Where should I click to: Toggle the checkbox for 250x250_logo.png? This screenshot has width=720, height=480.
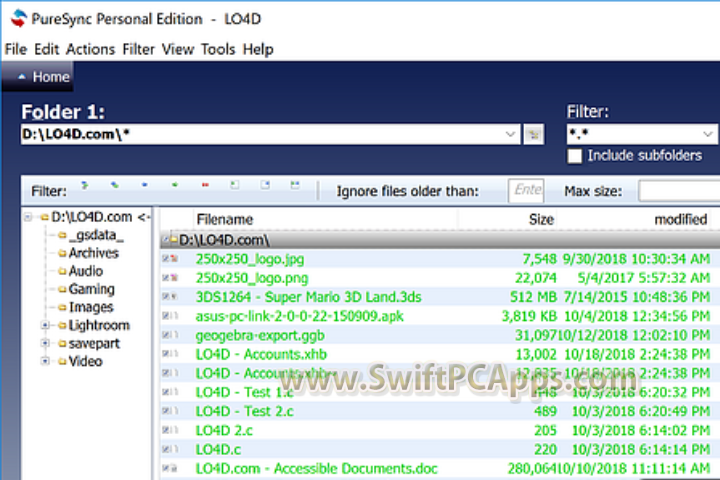pos(166,278)
